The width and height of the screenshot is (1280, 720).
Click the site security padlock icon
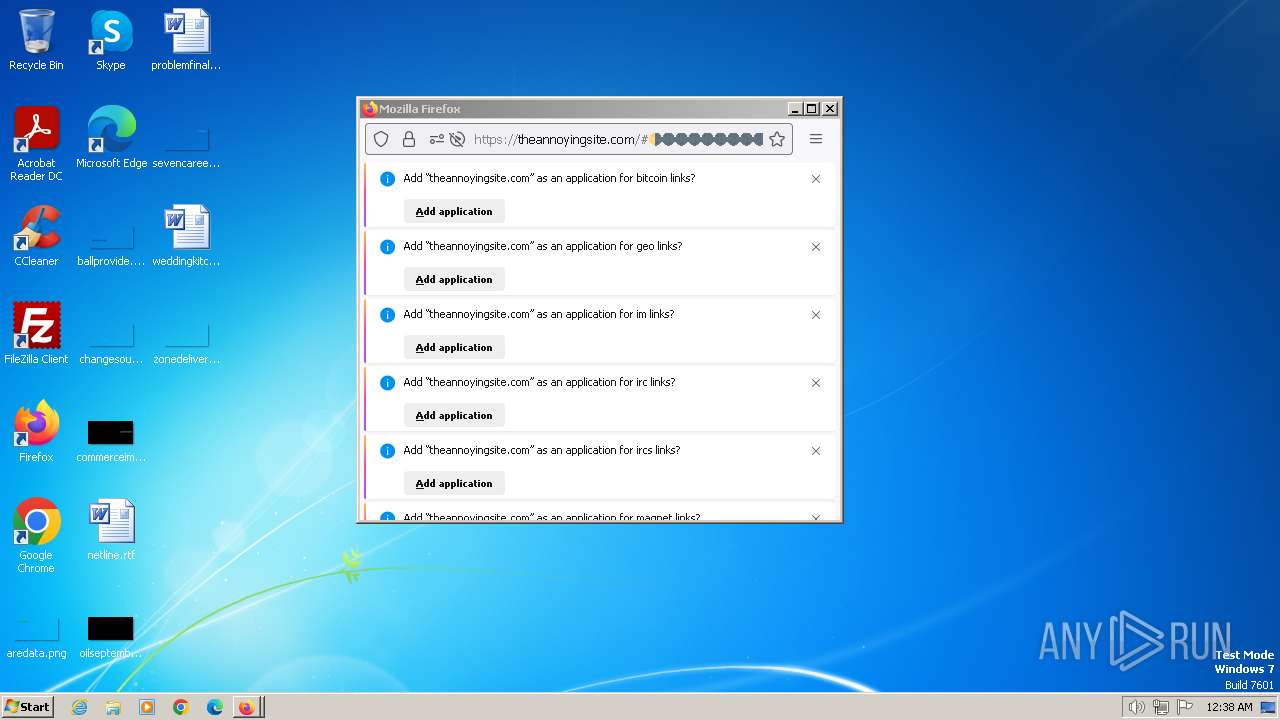point(409,139)
